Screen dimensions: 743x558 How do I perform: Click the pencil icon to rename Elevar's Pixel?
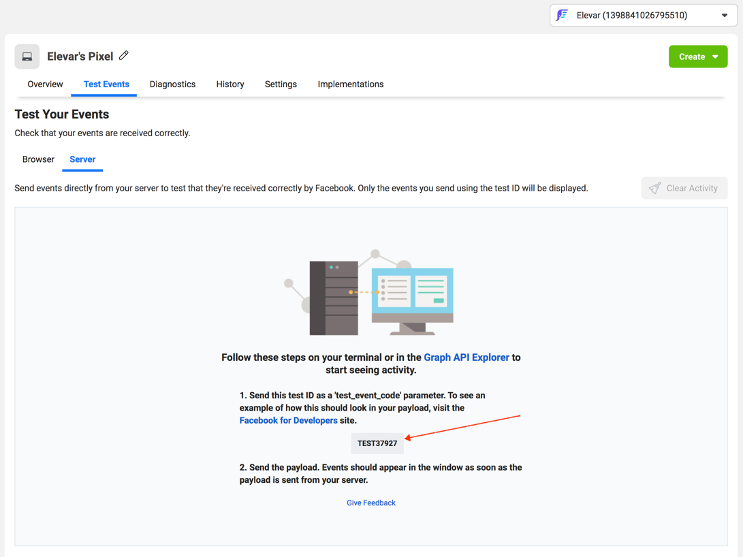point(124,56)
